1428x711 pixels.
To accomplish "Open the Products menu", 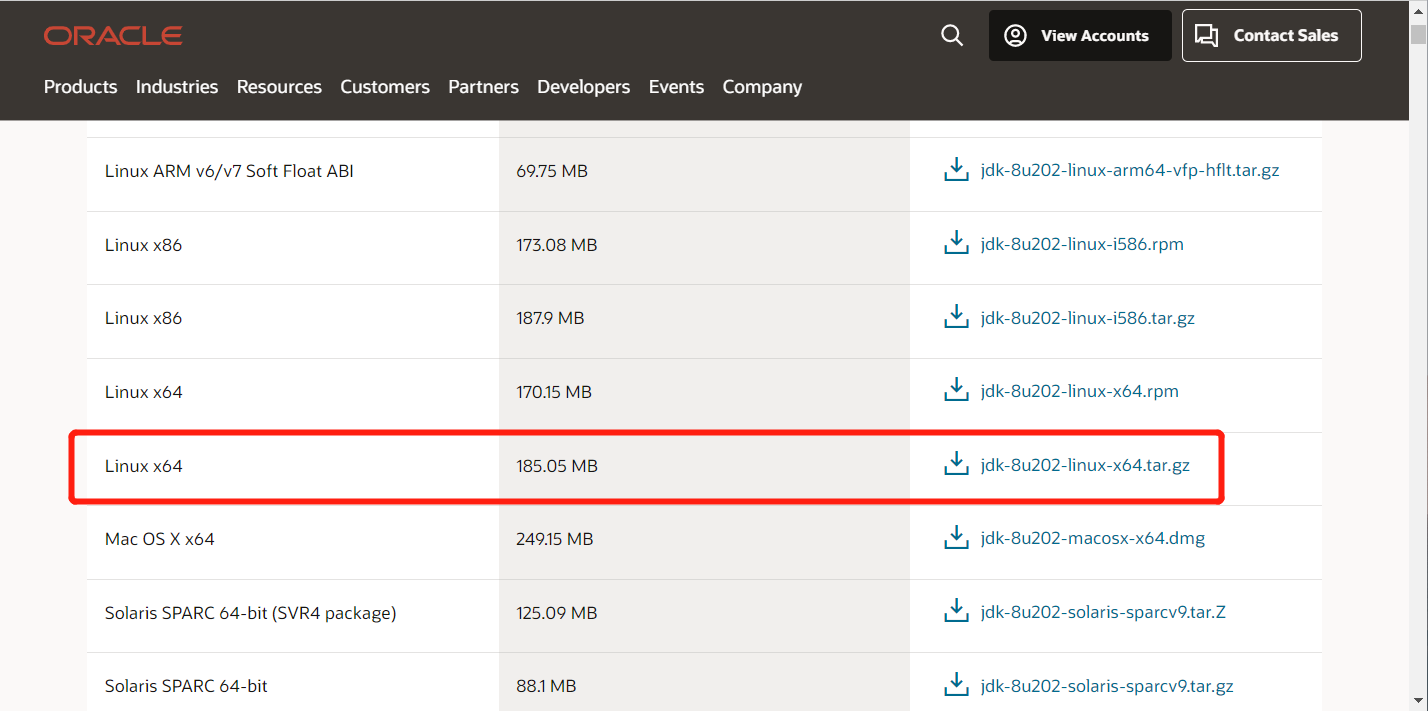I will point(81,87).
